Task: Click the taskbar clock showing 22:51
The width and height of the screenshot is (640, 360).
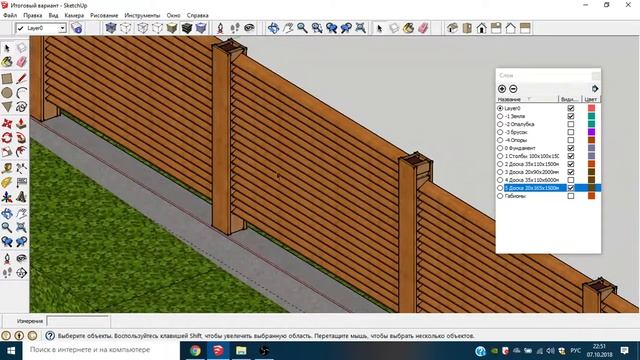Action: [599, 351]
